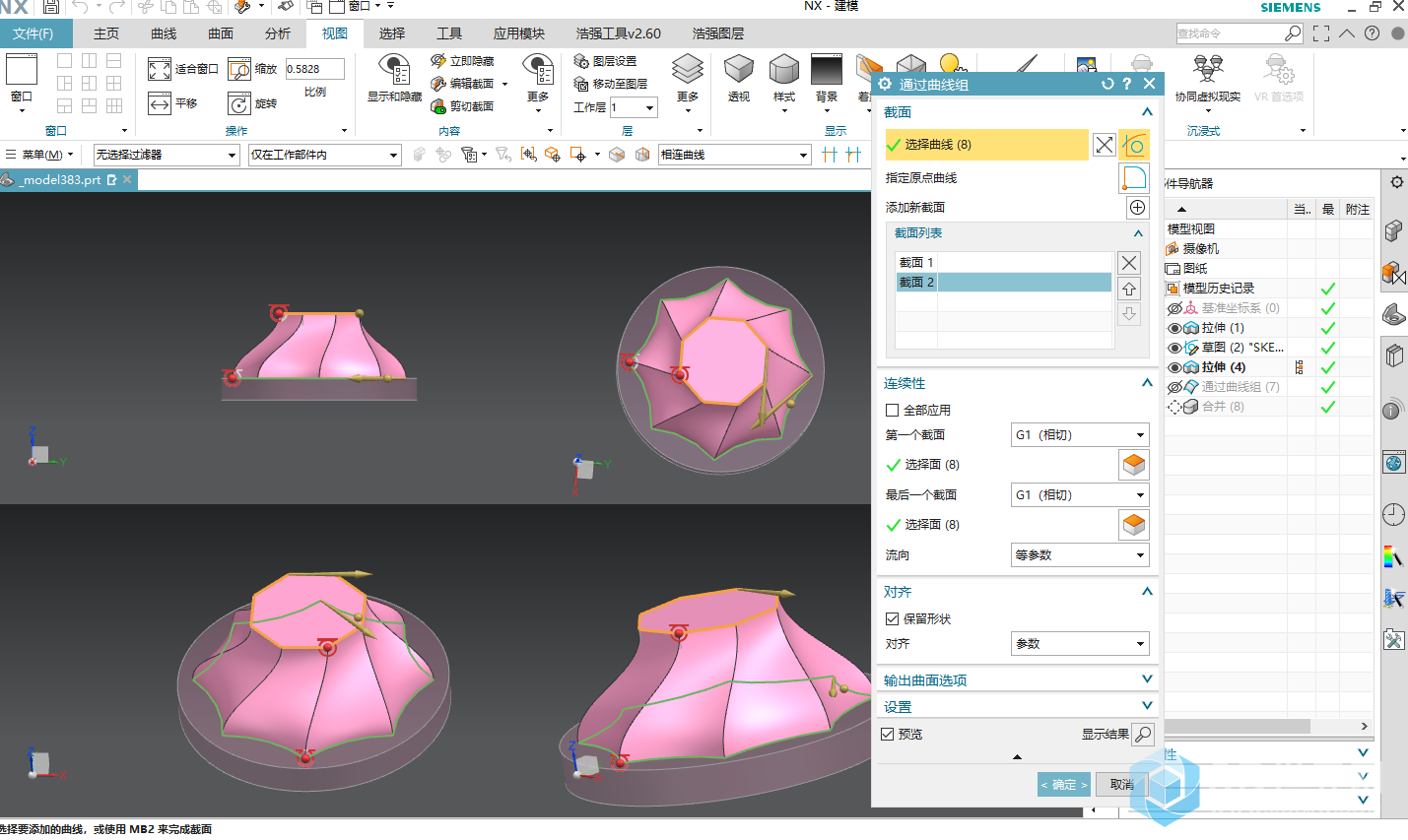Viewport: 1408px width, 840px height.
Task: Select the 旋转 rotate tool
Action: pos(239,103)
